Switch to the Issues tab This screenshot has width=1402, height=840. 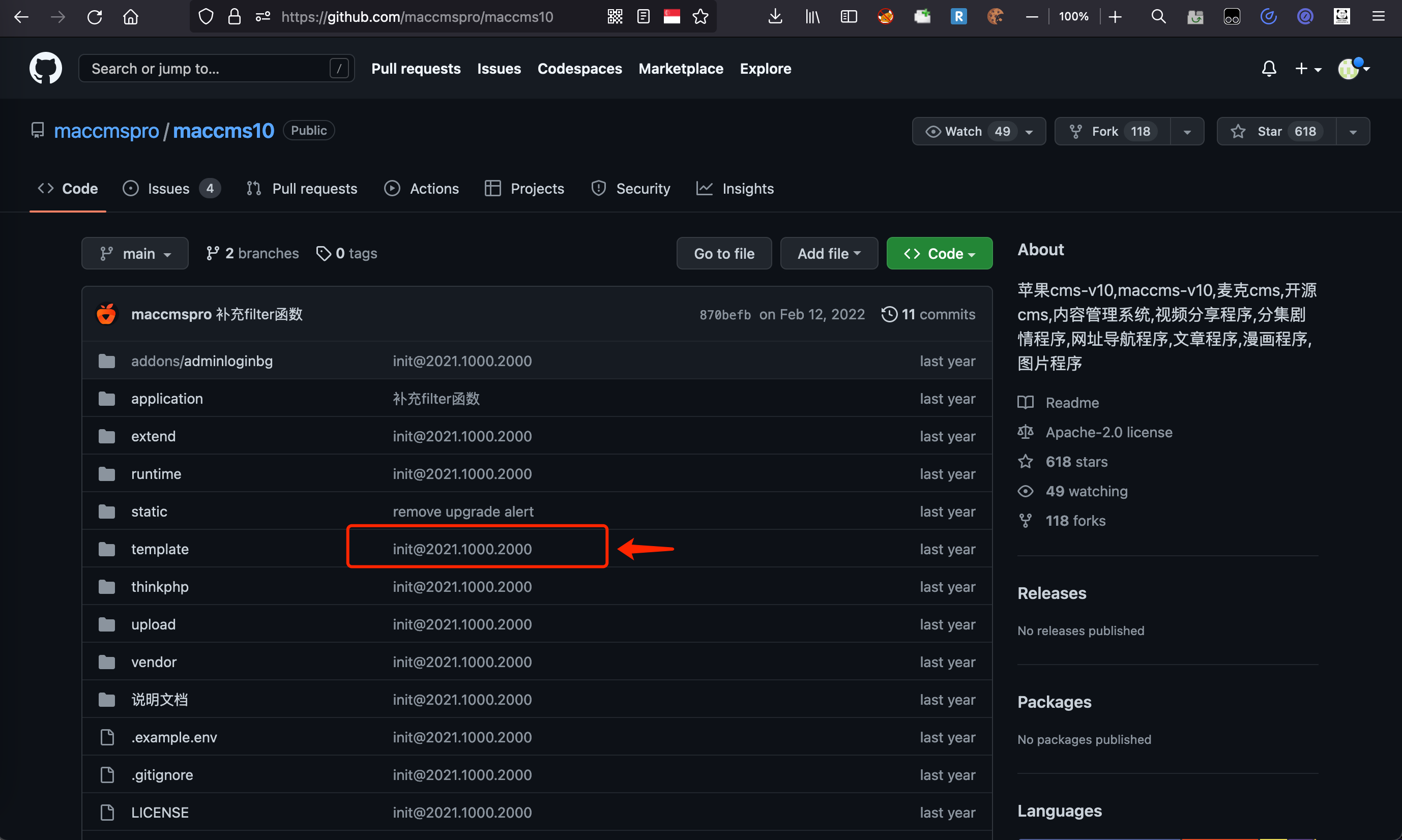tap(171, 189)
